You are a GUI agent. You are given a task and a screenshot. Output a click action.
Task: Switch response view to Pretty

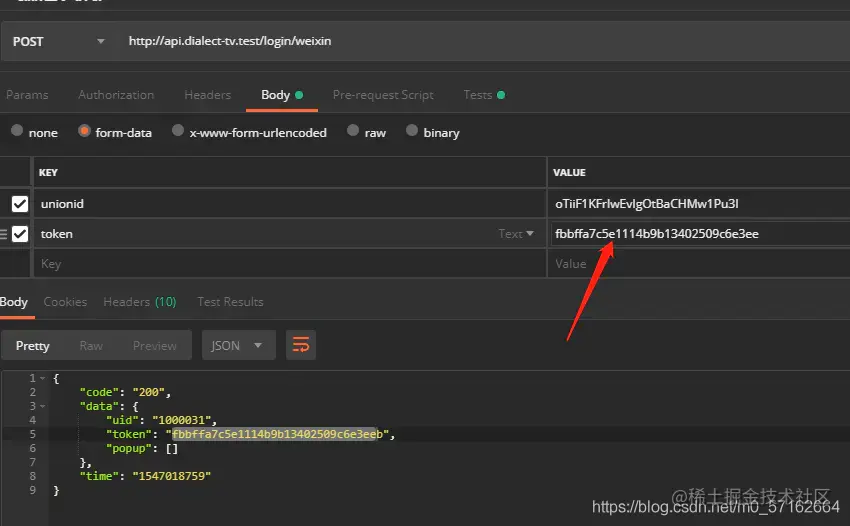[x=33, y=345]
